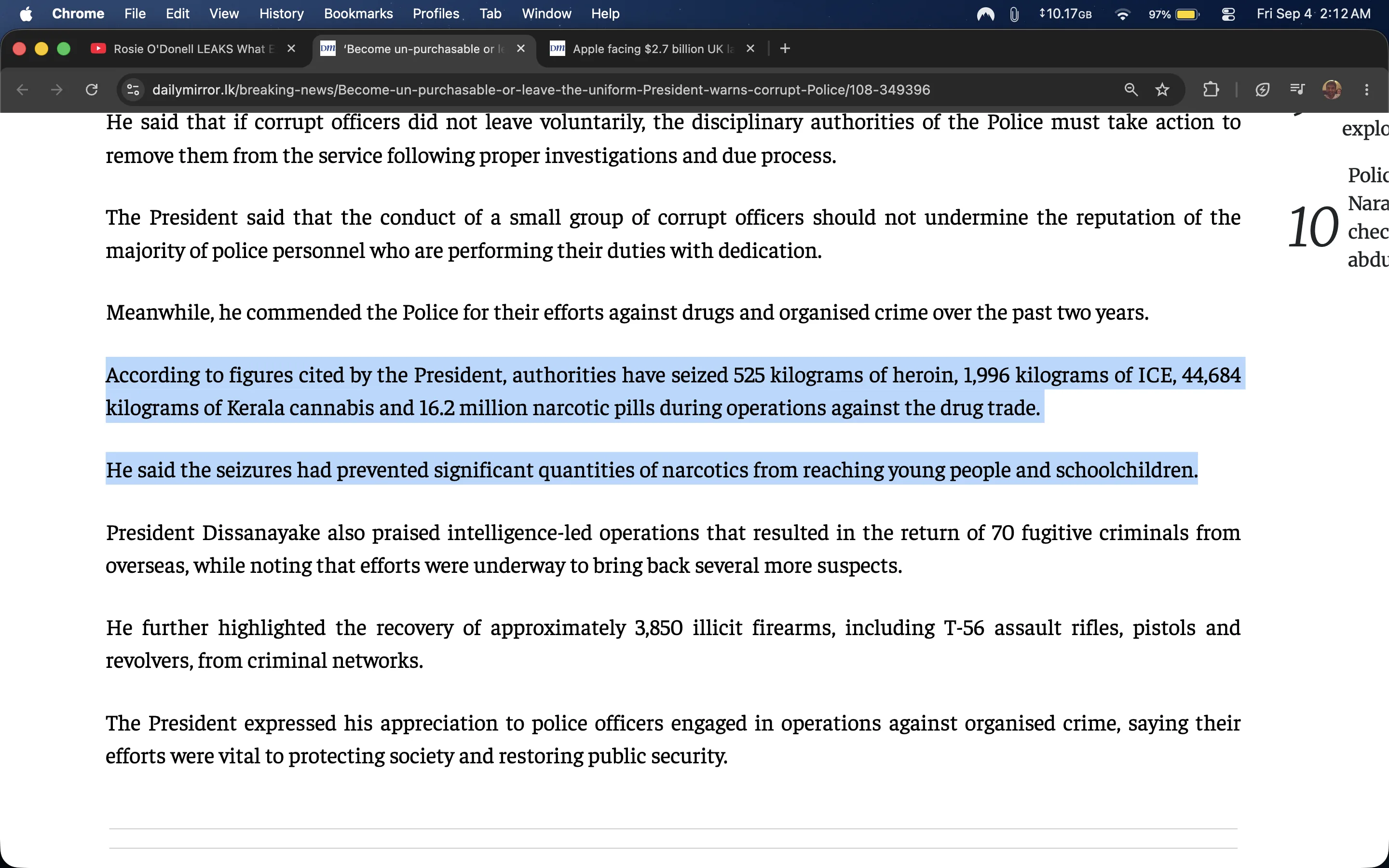Viewport: 1389px width, 868px height.
Task: Open the page zoom control in address bar
Action: point(1130,90)
